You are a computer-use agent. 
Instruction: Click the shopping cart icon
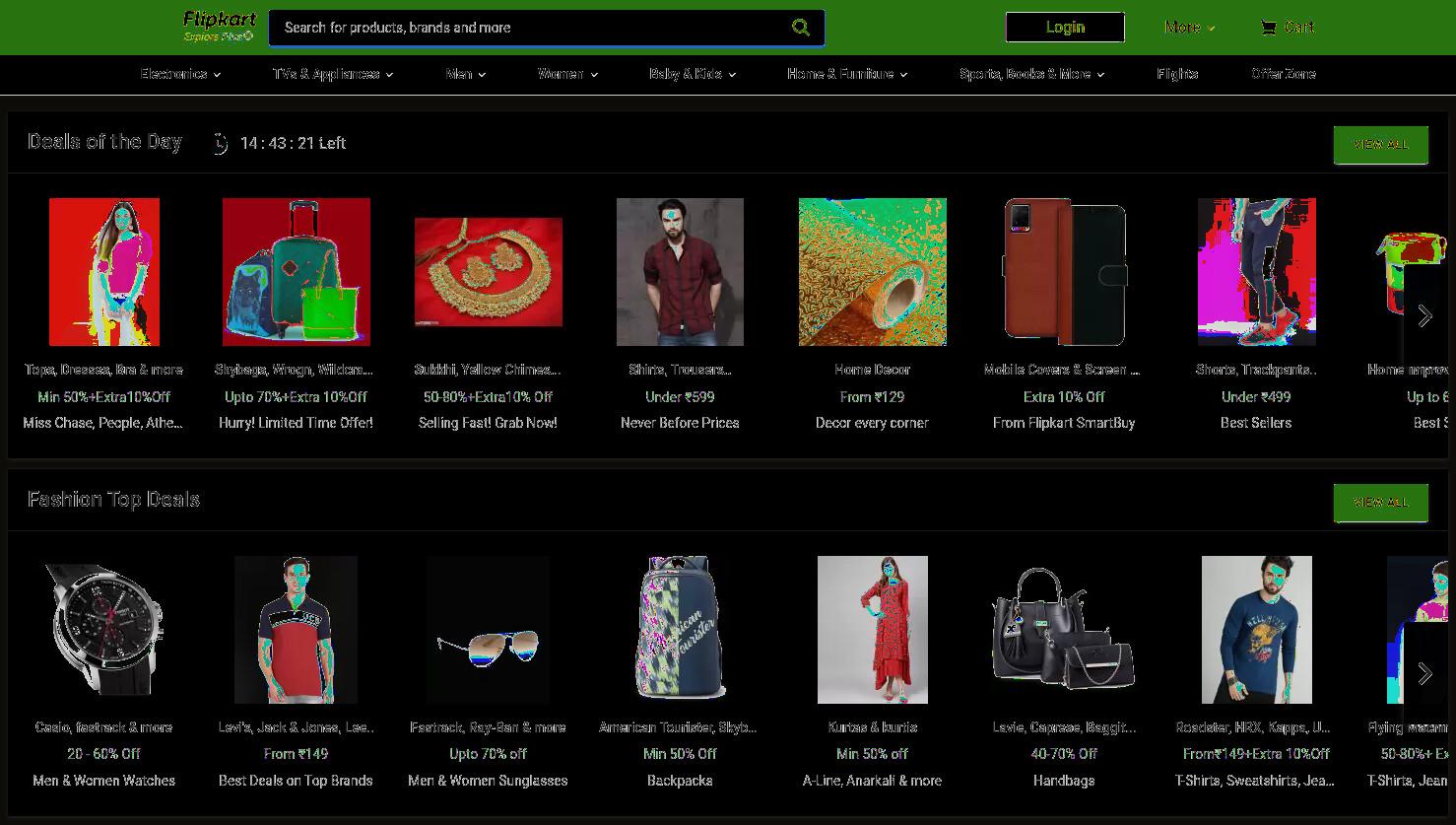point(1268,28)
